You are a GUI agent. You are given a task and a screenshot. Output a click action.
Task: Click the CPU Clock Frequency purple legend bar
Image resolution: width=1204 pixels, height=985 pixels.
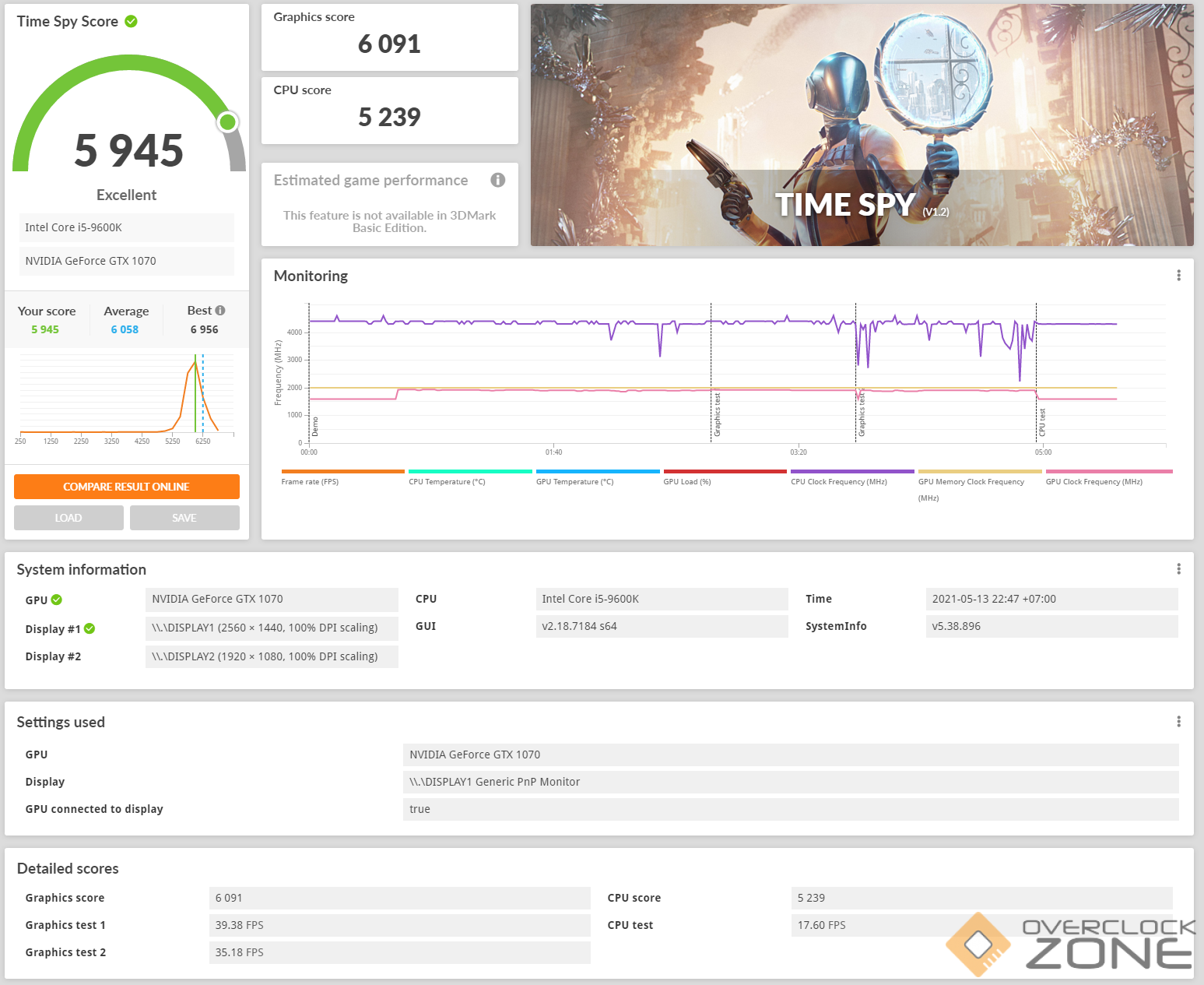[x=852, y=471]
